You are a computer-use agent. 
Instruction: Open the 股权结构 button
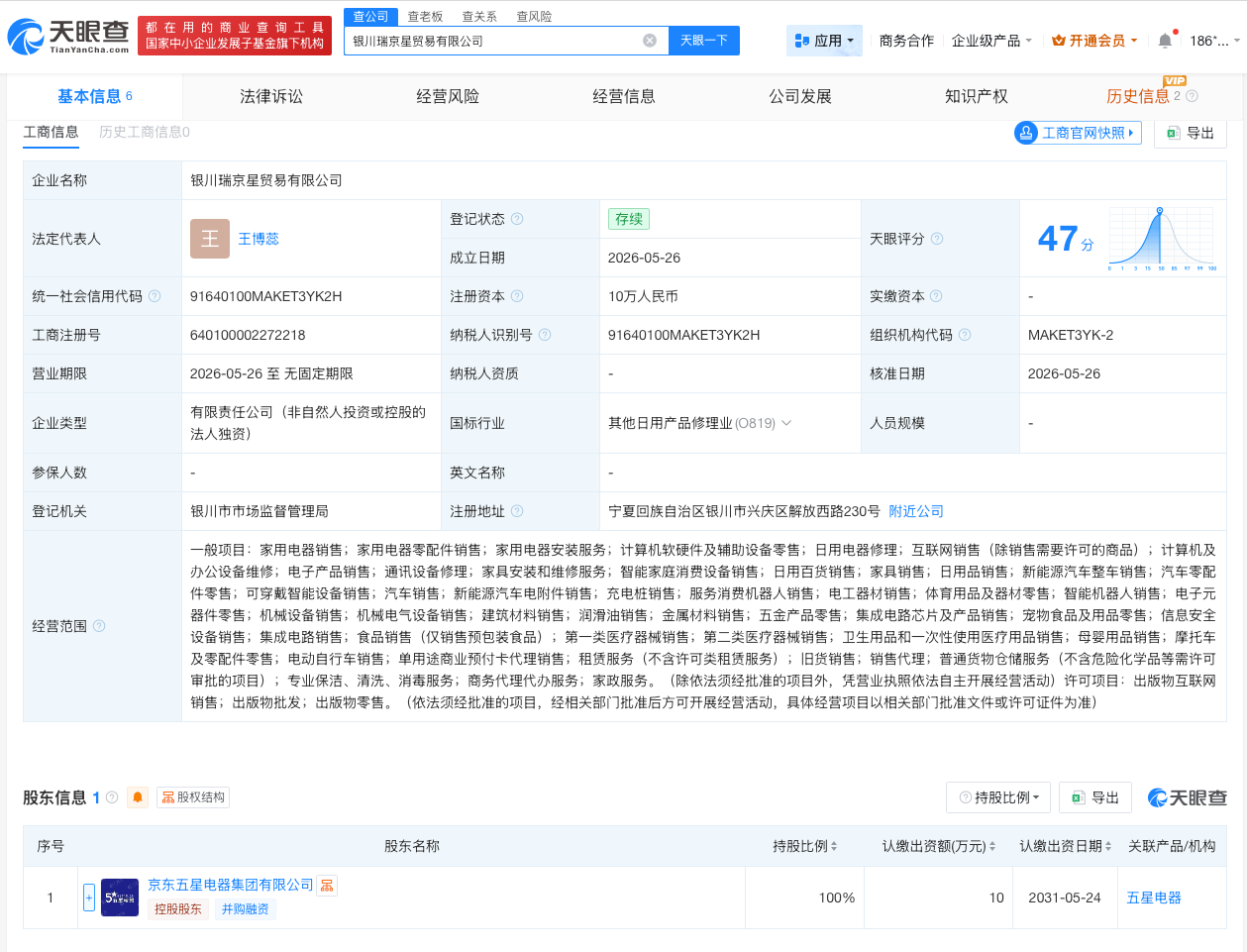[193, 797]
